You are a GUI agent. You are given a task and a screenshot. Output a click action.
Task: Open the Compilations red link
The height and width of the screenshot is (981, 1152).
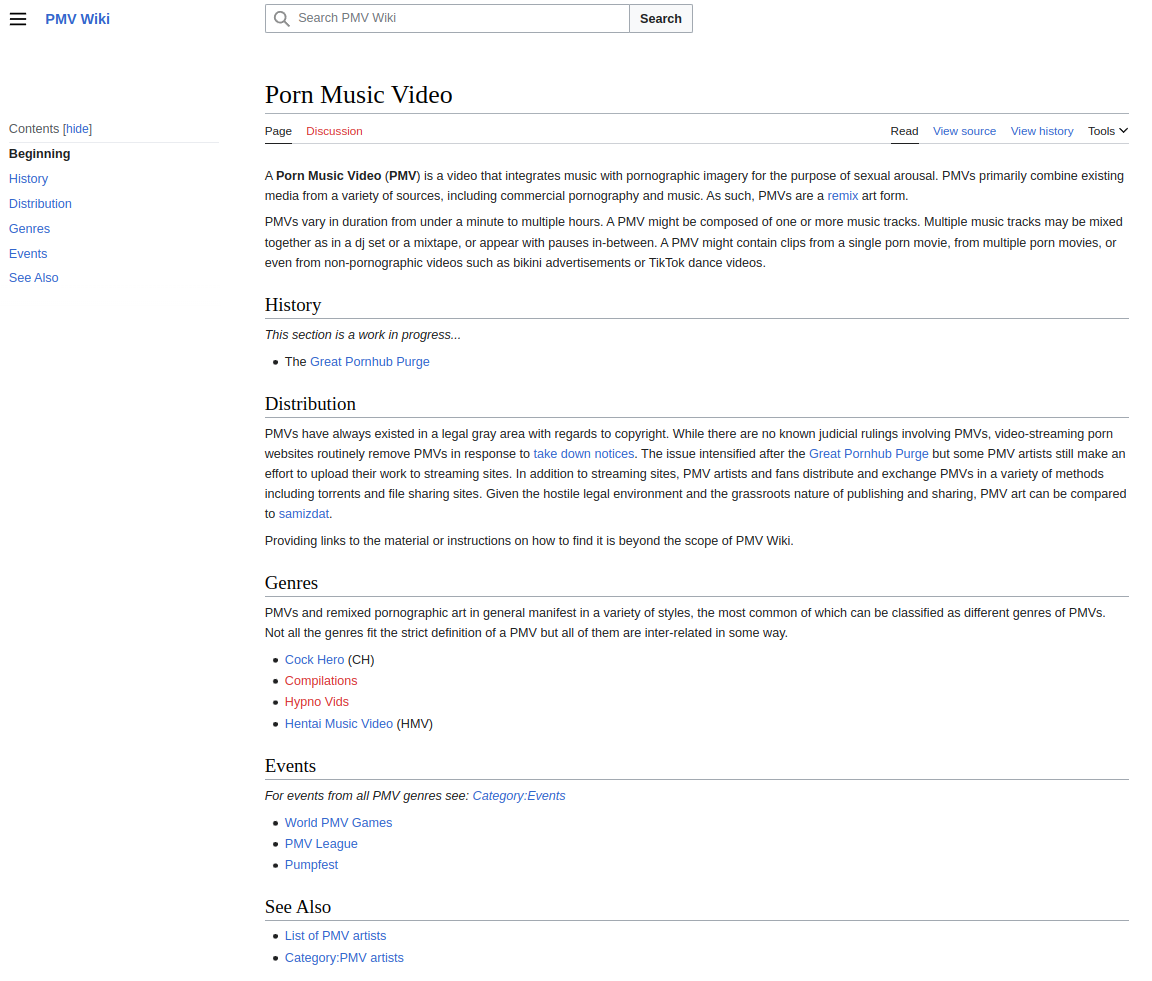coord(321,681)
